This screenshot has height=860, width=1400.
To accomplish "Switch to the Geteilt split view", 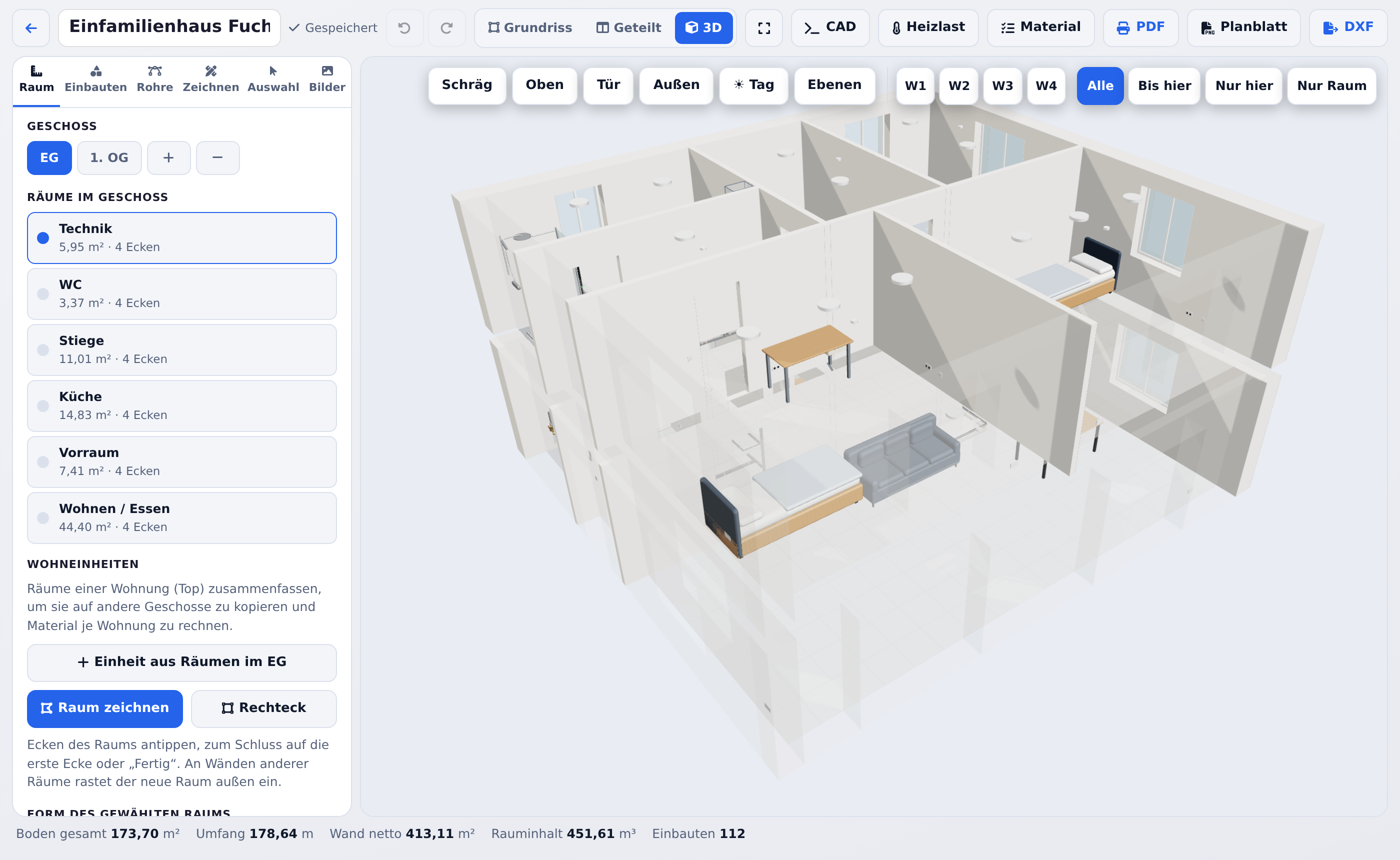I will tap(628, 27).
